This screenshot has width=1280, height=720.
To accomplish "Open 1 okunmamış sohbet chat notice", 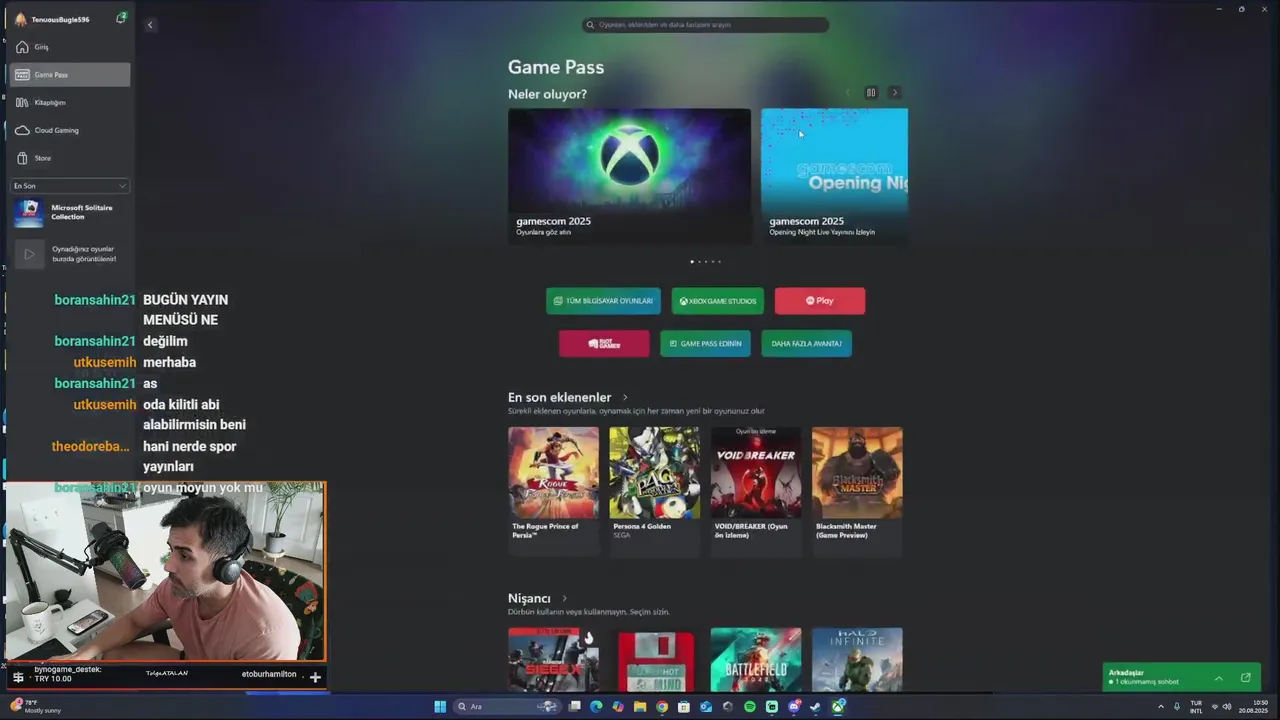I will point(1146,682).
